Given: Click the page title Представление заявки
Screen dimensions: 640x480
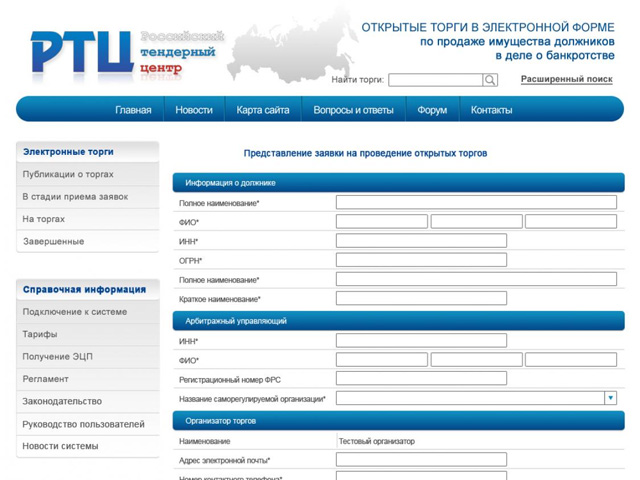Looking at the screenshot, I should coord(365,153).
